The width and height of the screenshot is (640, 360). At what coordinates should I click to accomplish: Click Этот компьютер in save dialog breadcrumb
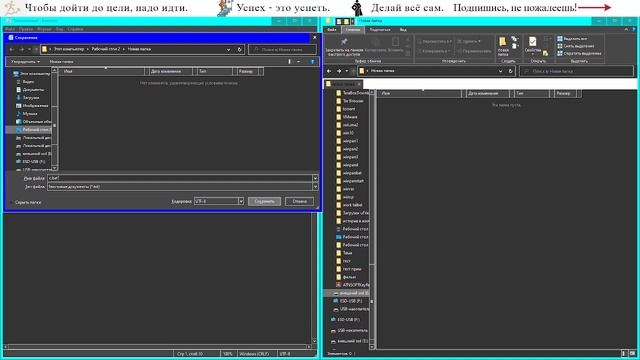point(69,49)
